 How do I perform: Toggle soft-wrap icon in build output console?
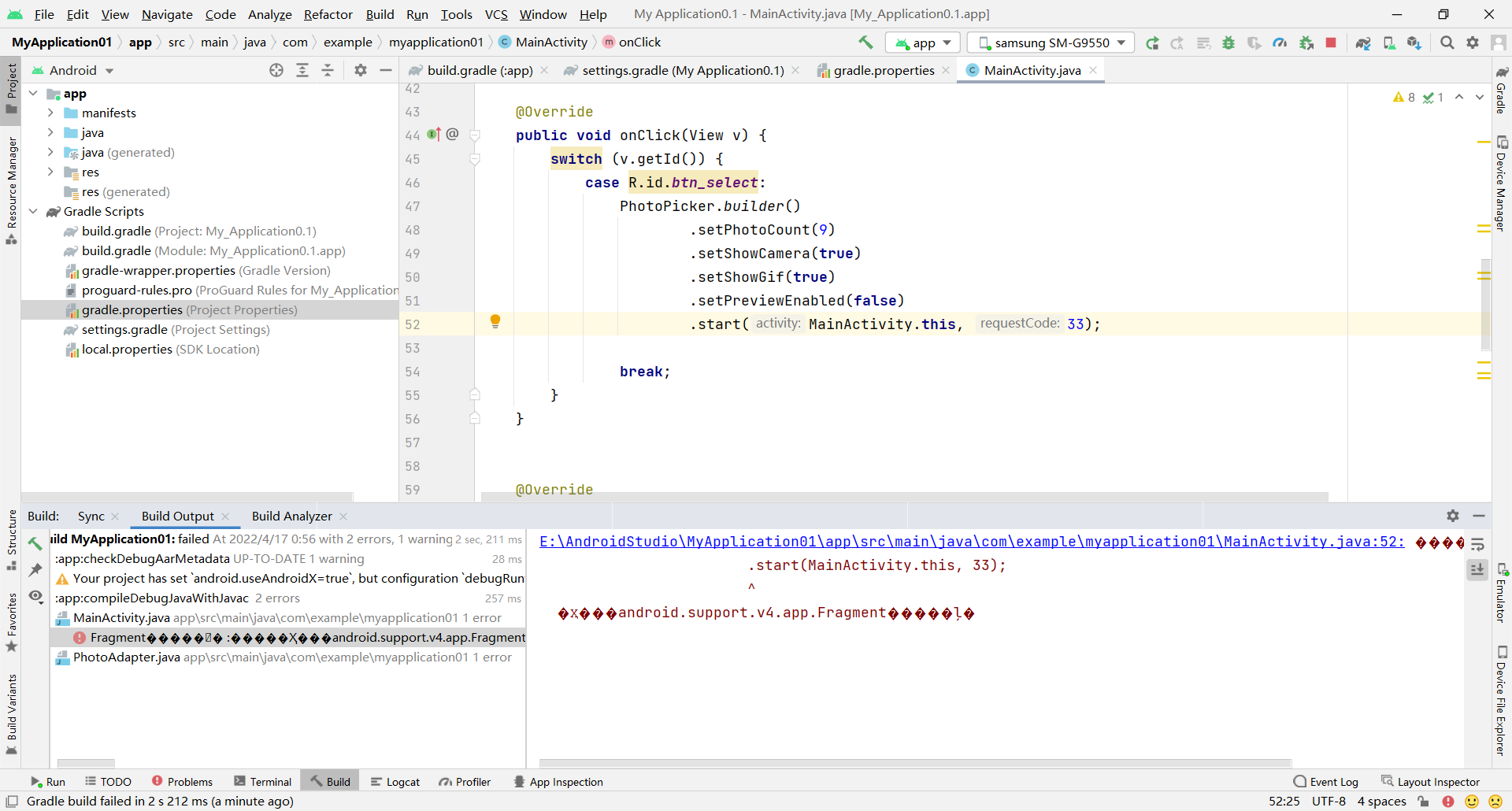tap(1477, 544)
